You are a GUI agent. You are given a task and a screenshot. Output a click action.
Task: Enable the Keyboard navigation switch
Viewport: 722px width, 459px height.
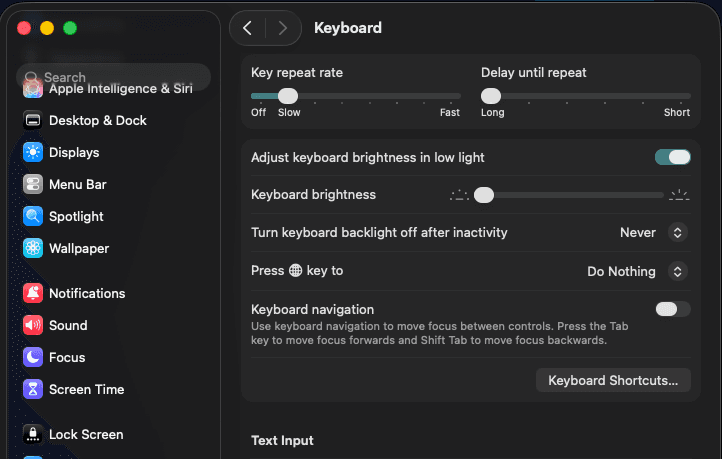tap(673, 309)
